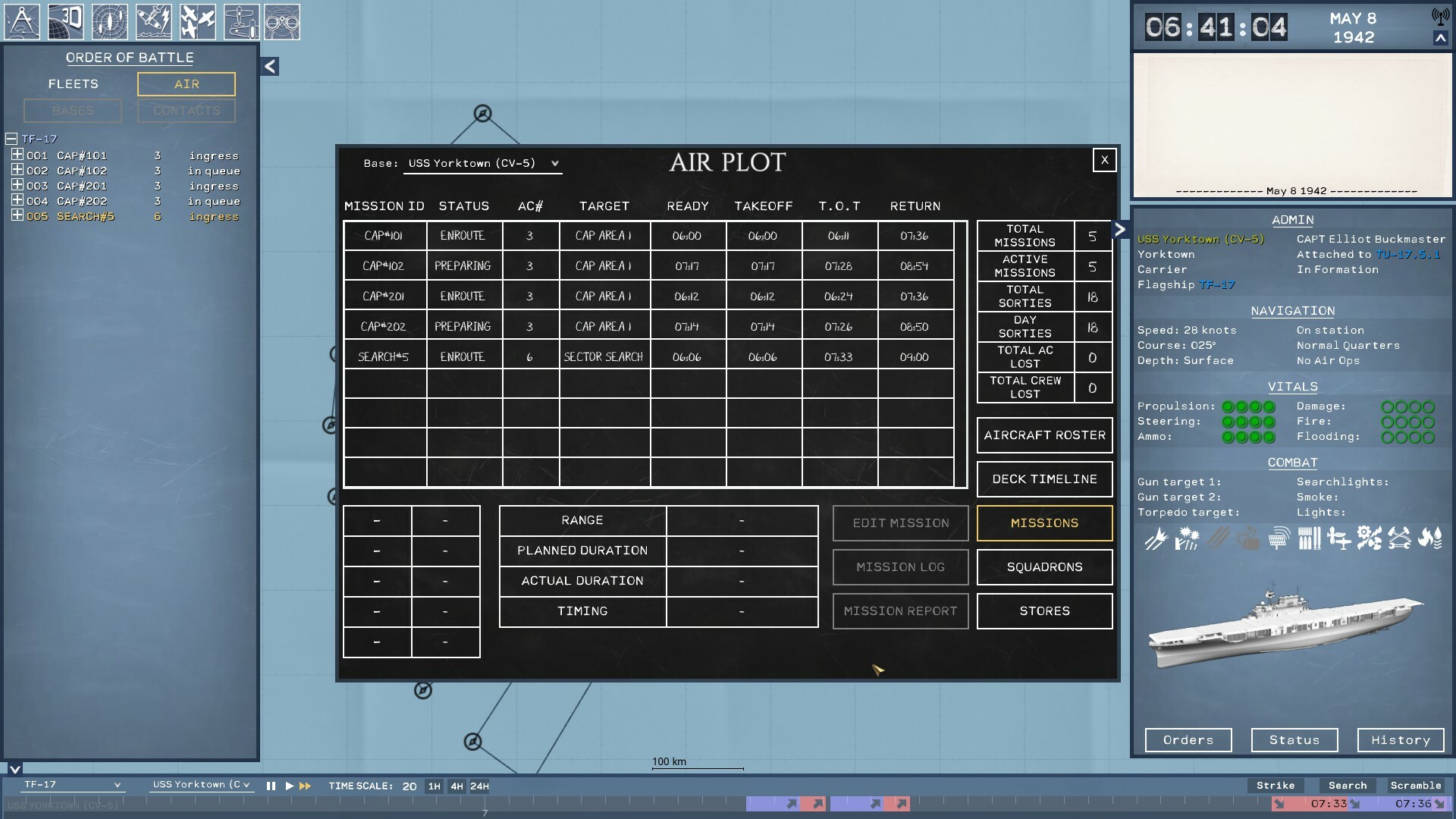The image size is (1456, 819).
Task: Open the torpedo attack toolbar icon
Action: 154,21
